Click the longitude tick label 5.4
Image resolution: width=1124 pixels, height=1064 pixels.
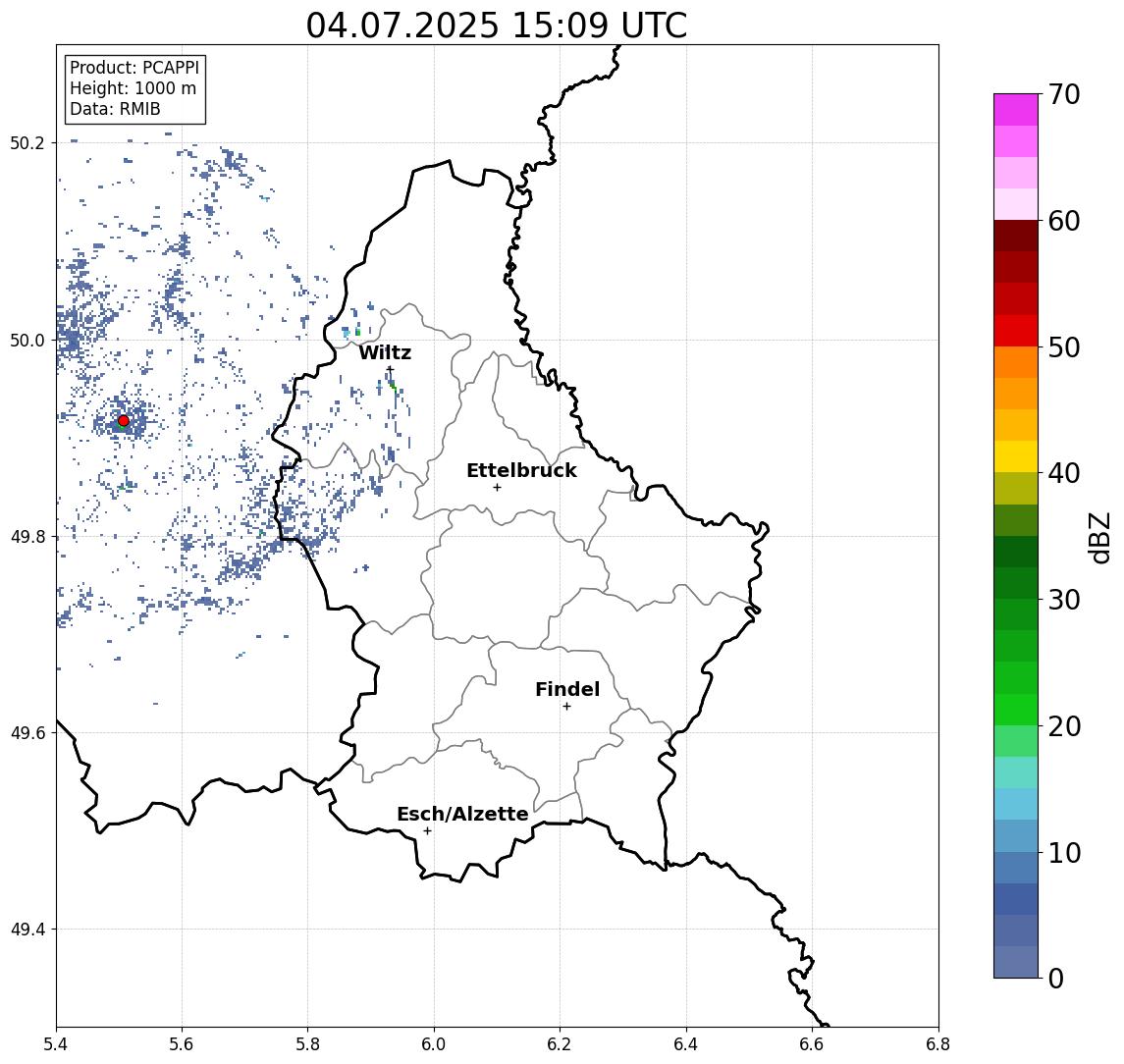pyautogui.click(x=56, y=1044)
